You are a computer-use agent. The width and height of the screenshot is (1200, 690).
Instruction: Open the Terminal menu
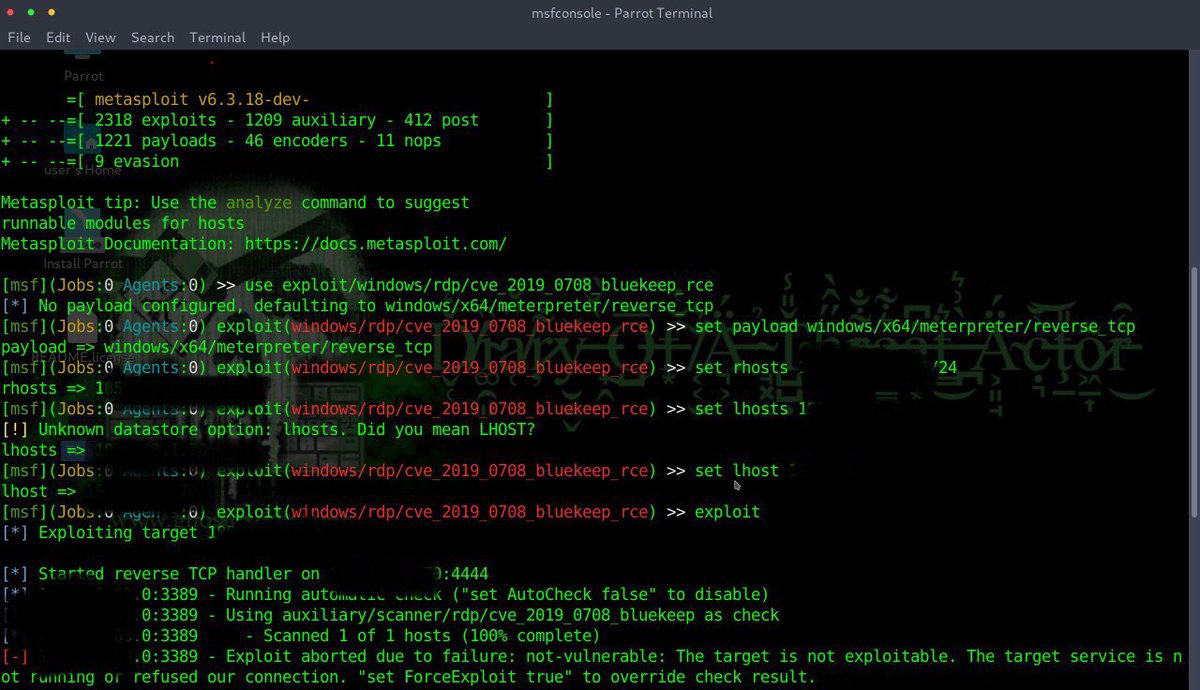coord(217,37)
